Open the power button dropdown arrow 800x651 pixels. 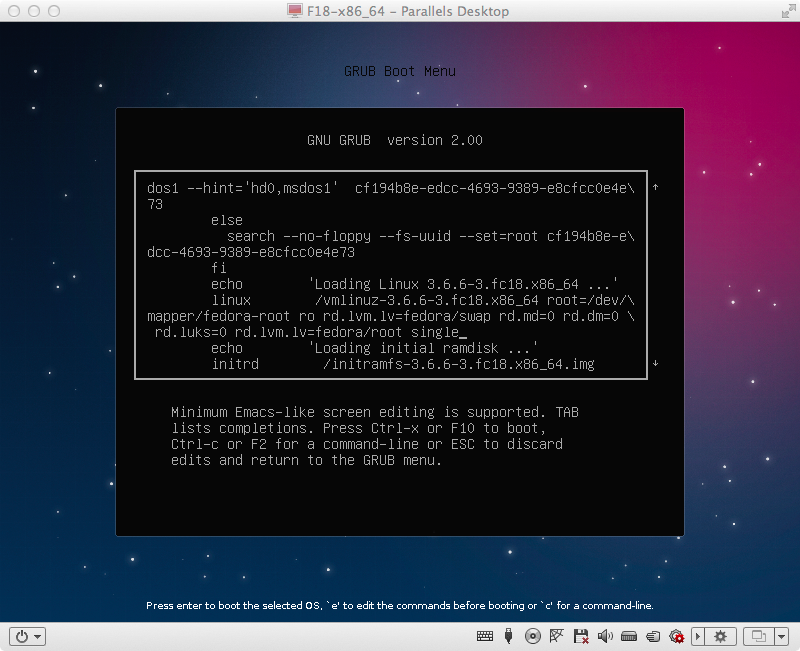click(x=38, y=637)
